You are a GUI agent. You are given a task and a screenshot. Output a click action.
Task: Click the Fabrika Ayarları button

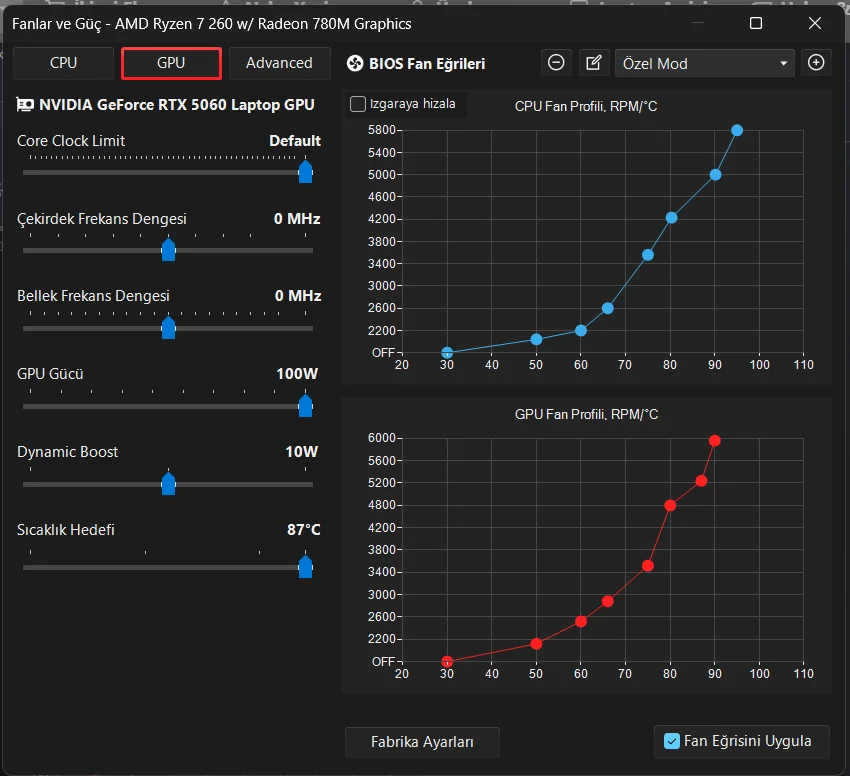(x=422, y=742)
